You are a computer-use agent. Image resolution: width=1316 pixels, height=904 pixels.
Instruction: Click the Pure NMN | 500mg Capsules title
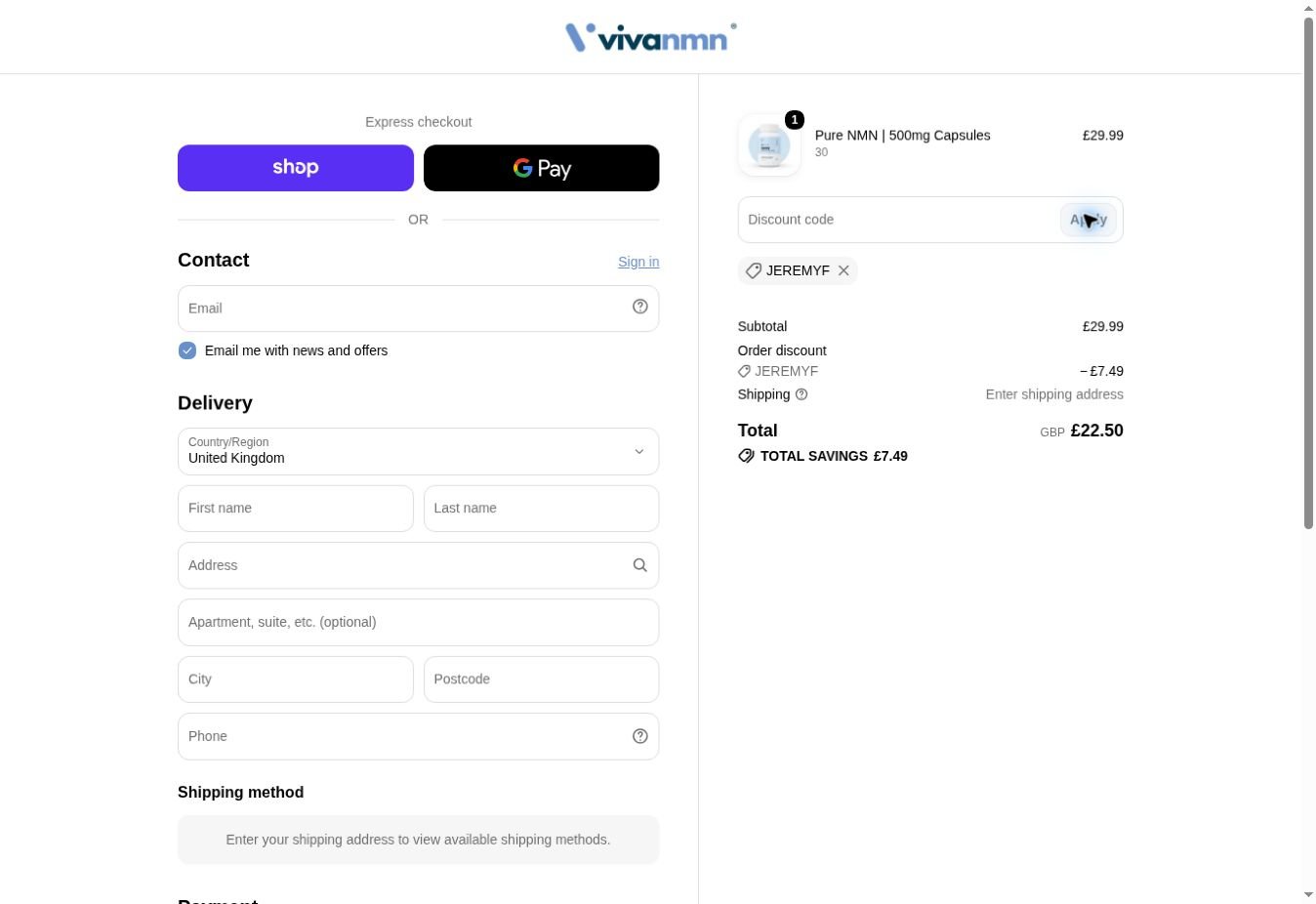[x=903, y=136]
